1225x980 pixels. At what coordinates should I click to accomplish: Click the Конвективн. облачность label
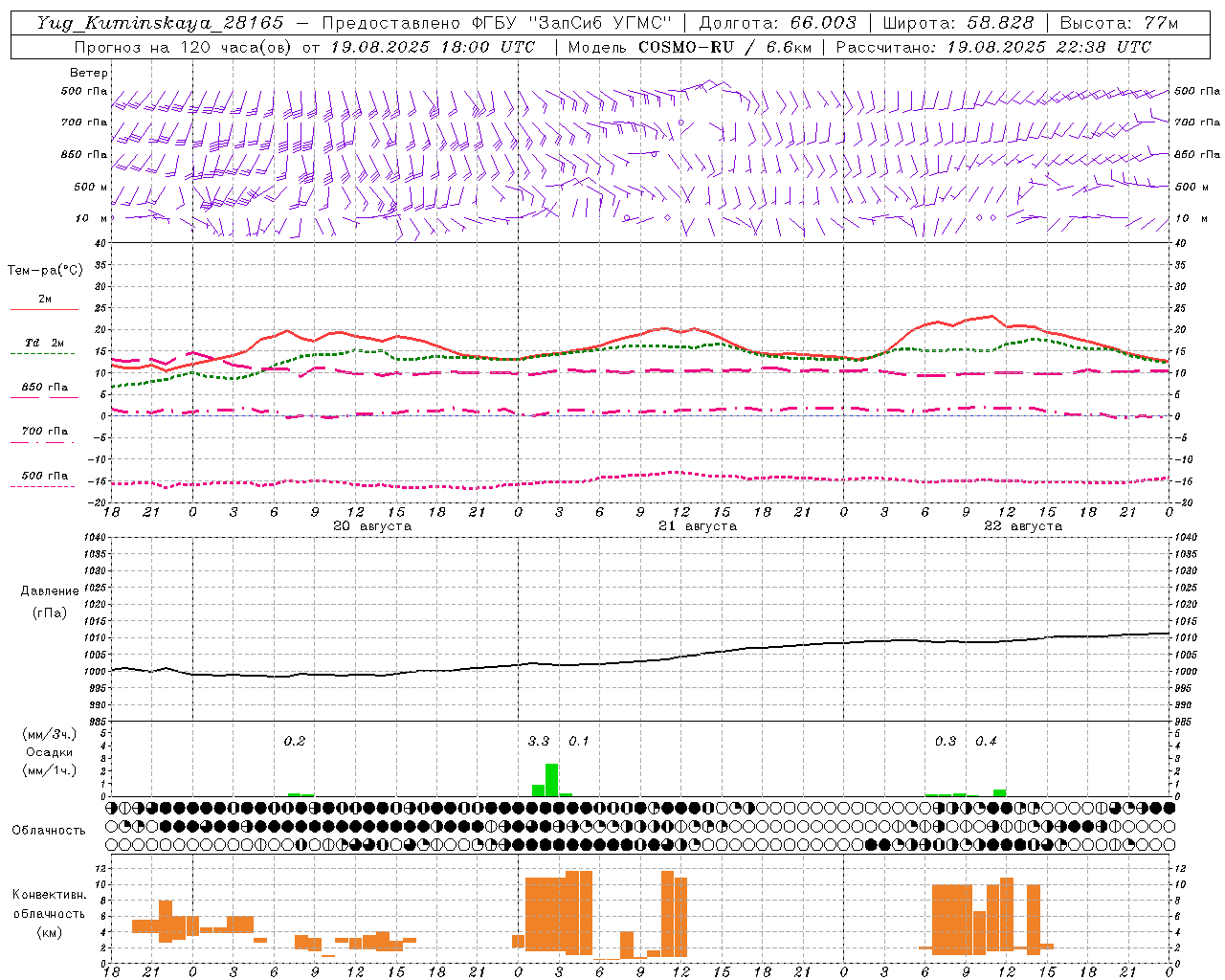pyautogui.click(x=49, y=904)
